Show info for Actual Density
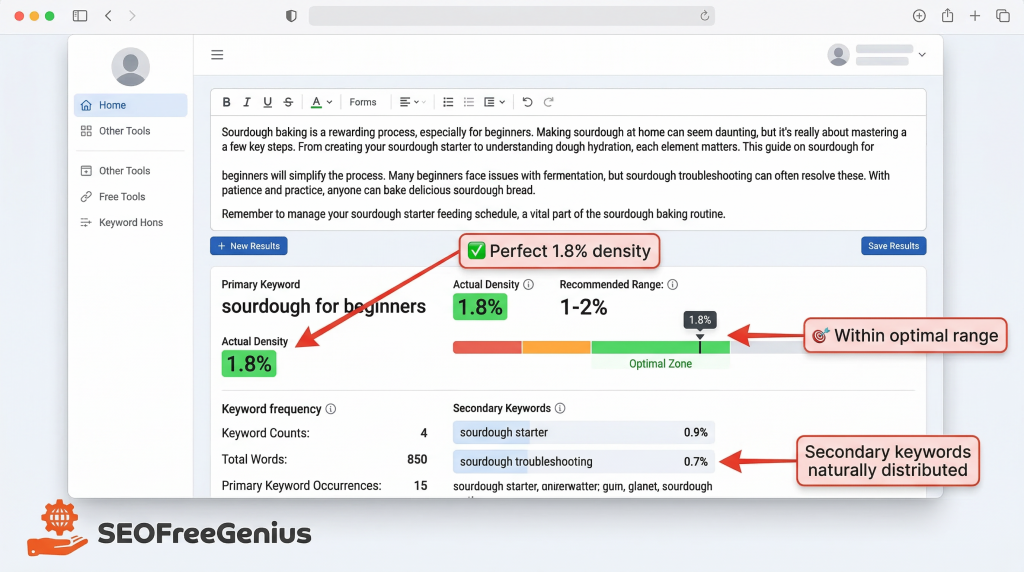Image resolution: width=1024 pixels, height=572 pixels. [x=528, y=285]
